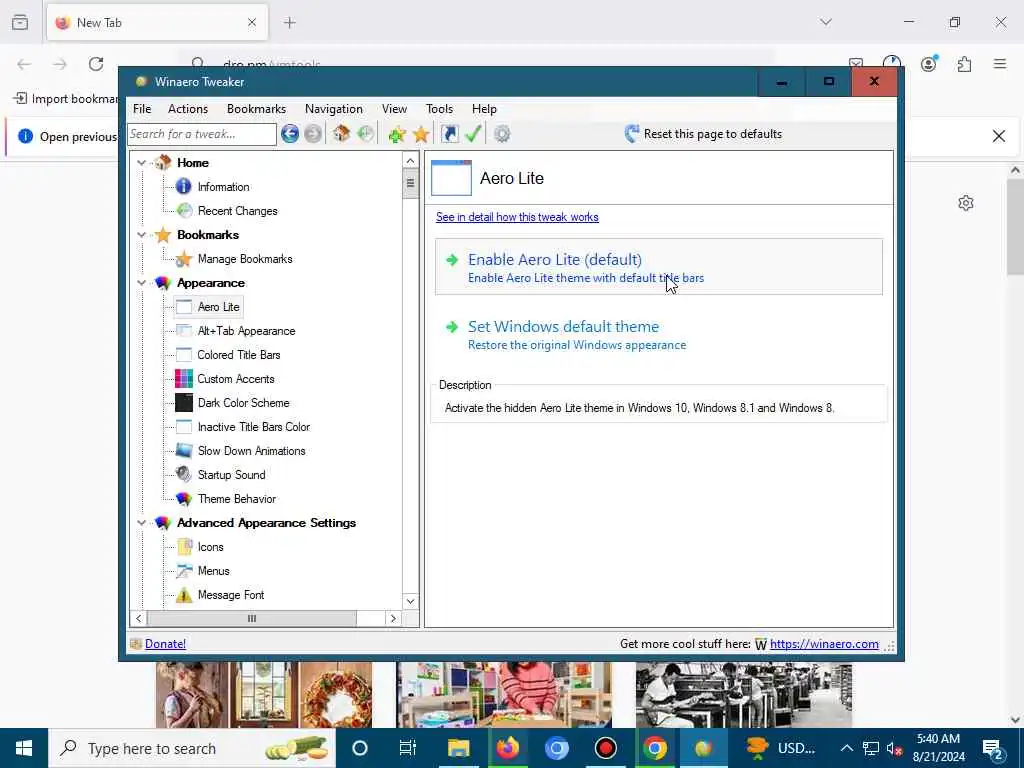Open the Tools menu
Screen dimensions: 1024x768
click(439, 109)
